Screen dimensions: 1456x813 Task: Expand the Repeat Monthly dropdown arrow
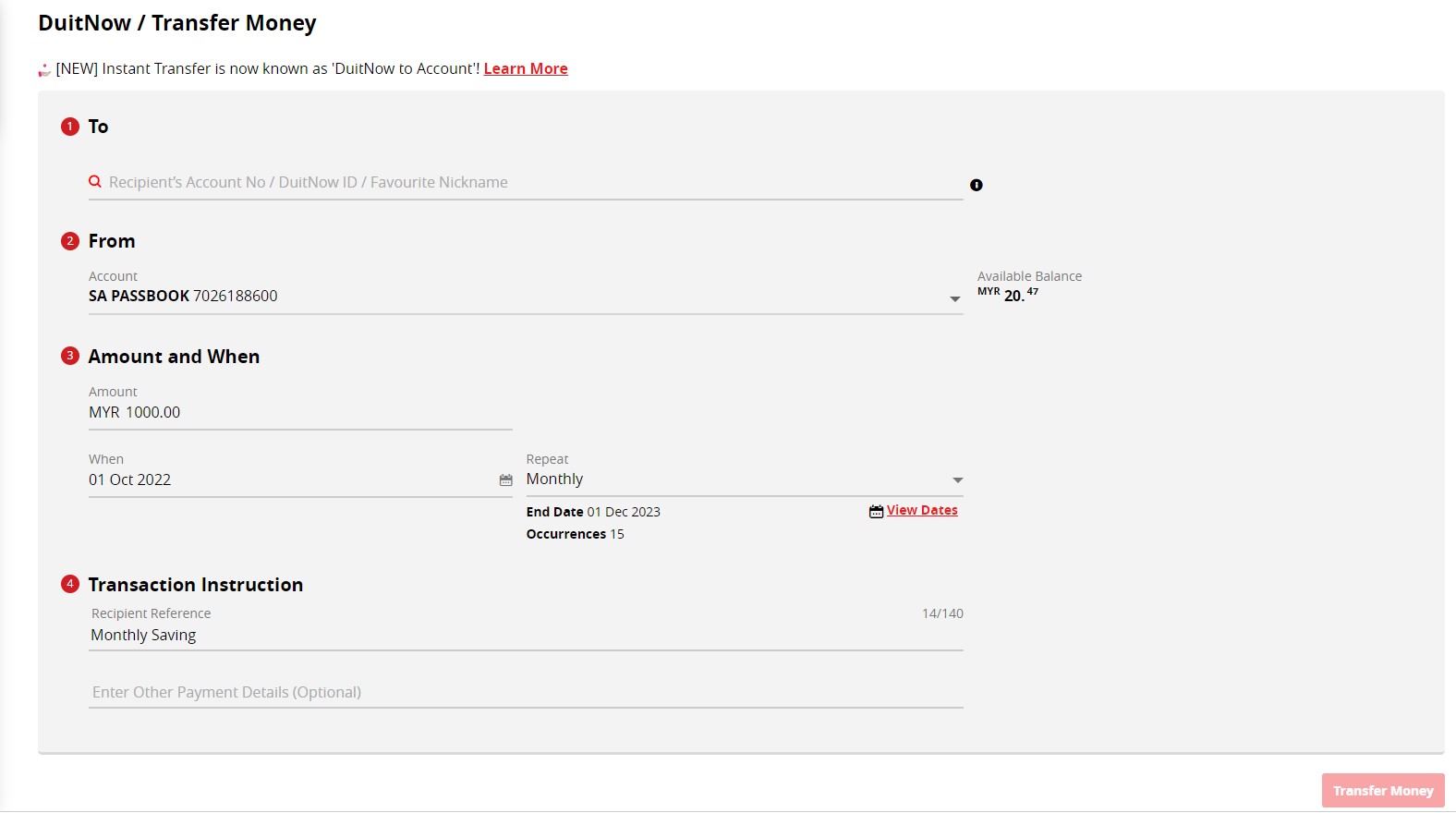pos(957,480)
